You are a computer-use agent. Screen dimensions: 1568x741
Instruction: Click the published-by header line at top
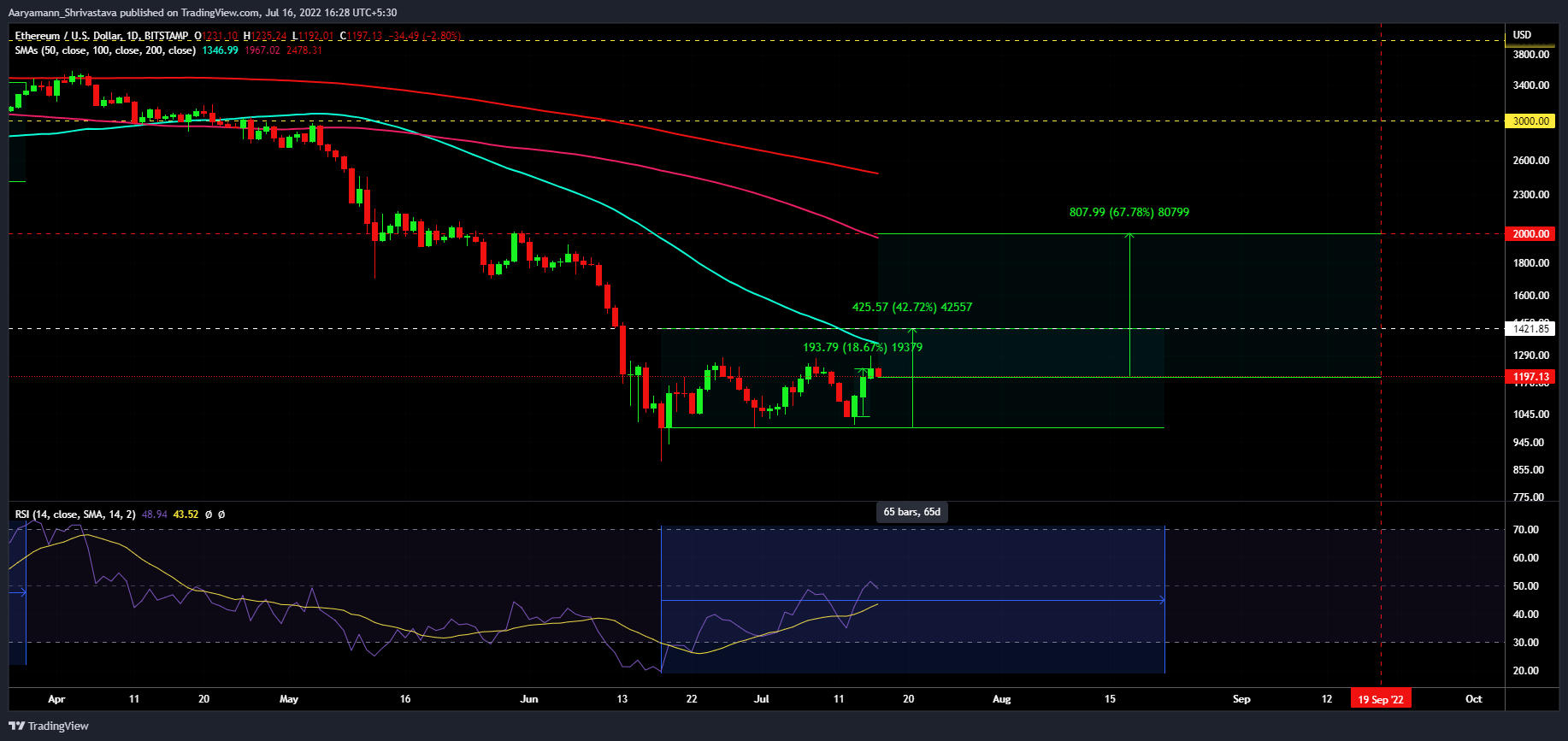202,12
